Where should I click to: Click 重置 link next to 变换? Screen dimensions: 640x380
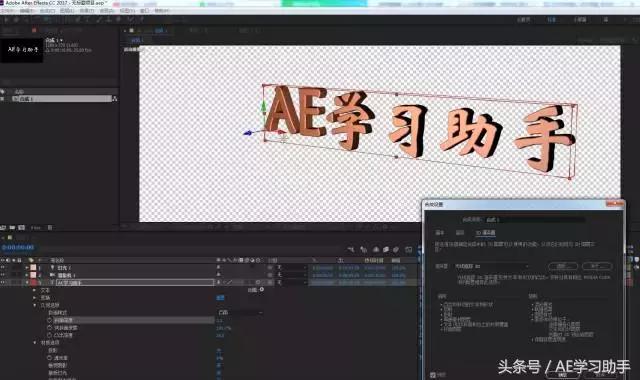pyautogui.click(x=220, y=298)
